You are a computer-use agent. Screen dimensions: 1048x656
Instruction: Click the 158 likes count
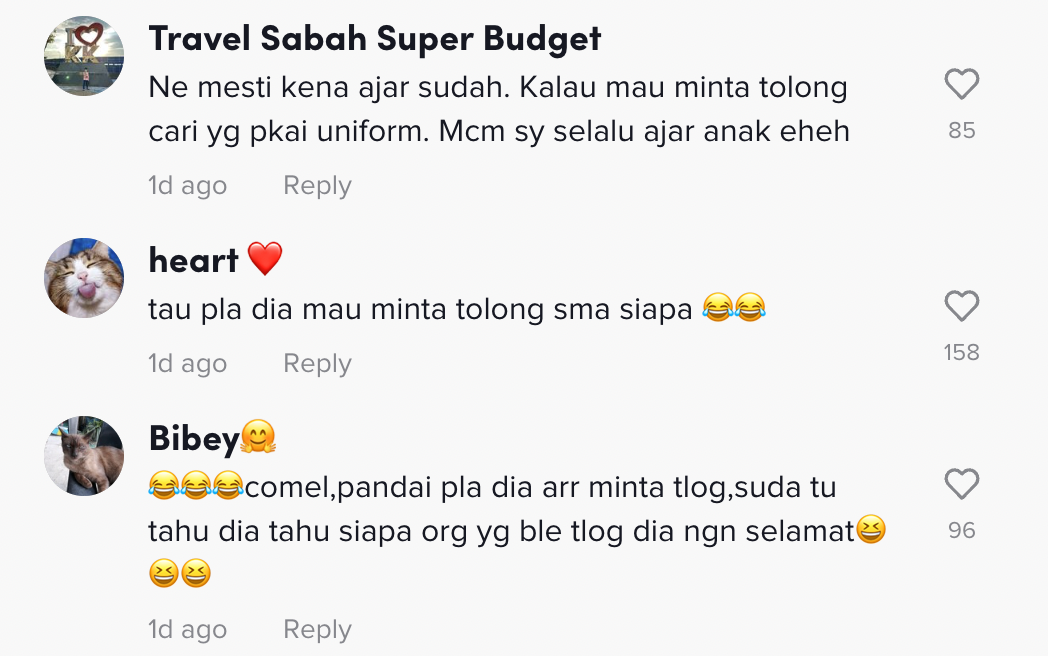coord(961,353)
